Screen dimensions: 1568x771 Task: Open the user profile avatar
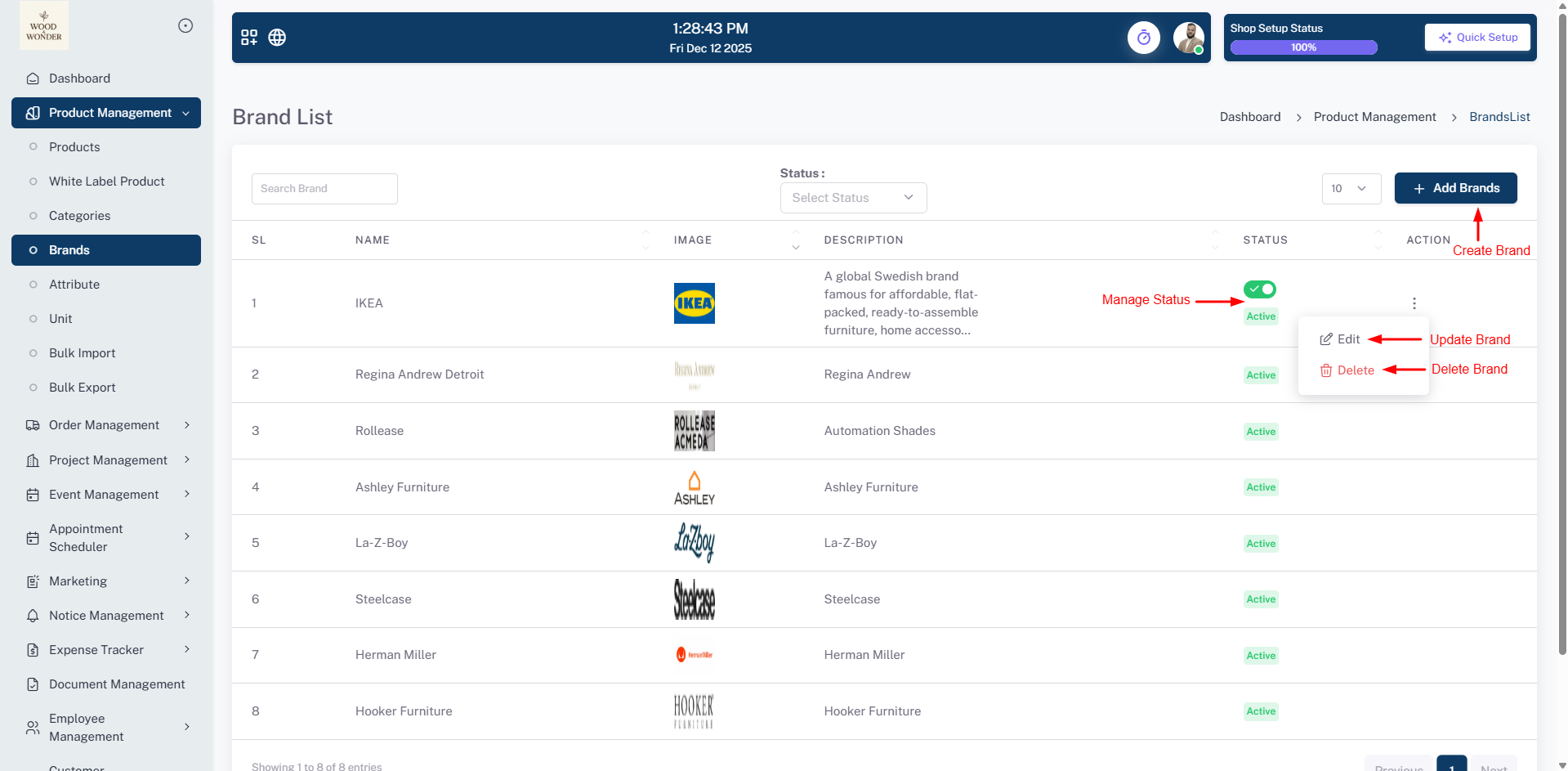pyautogui.click(x=1188, y=38)
